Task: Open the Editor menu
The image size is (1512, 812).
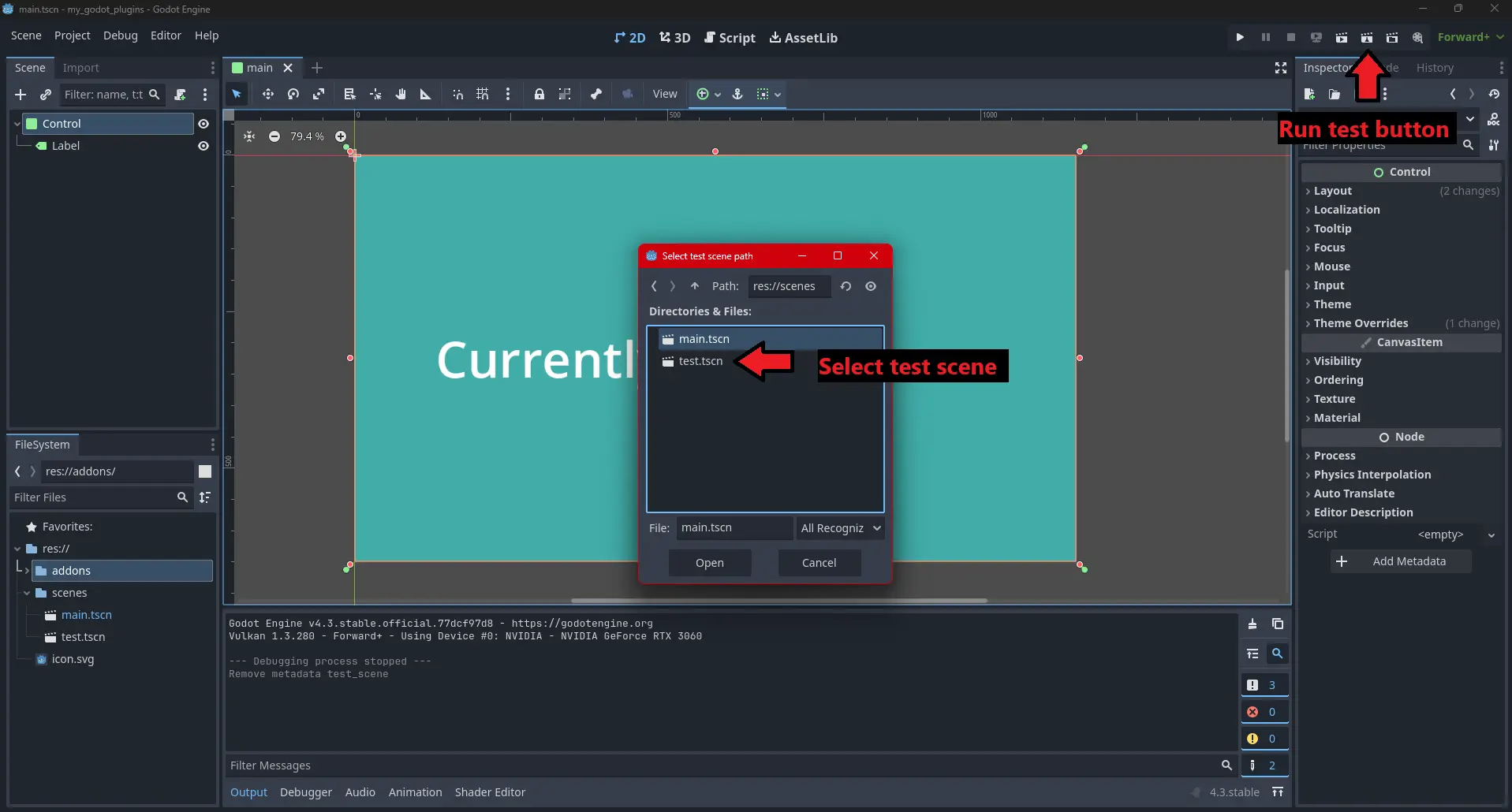Action: [166, 35]
